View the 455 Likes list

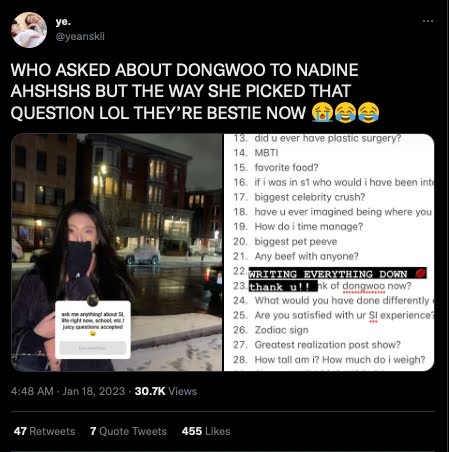pos(206,431)
